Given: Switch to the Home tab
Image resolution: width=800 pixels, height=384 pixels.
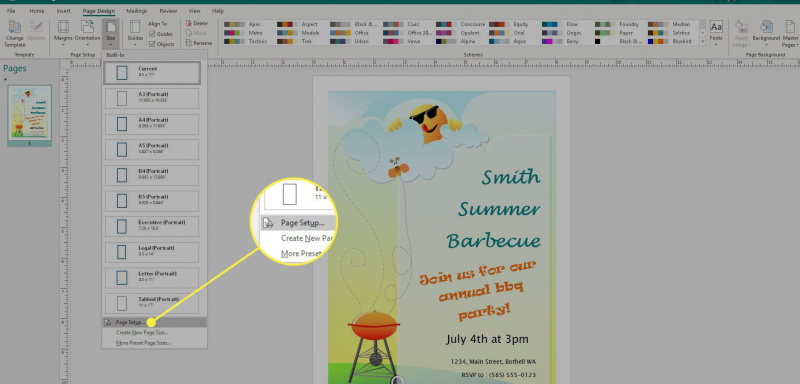Looking at the screenshot, I should click(37, 11).
